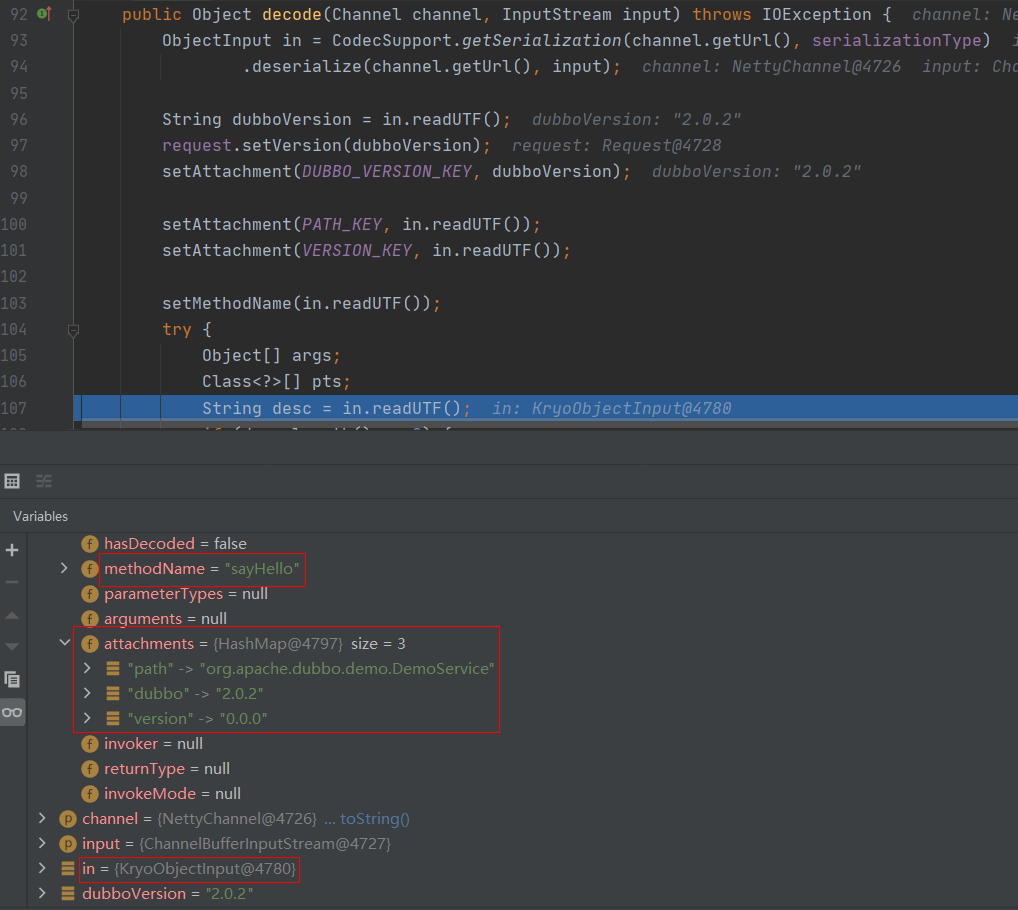The width and height of the screenshot is (1018, 910).
Task: Click the move watch up arrow
Action: [12, 615]
